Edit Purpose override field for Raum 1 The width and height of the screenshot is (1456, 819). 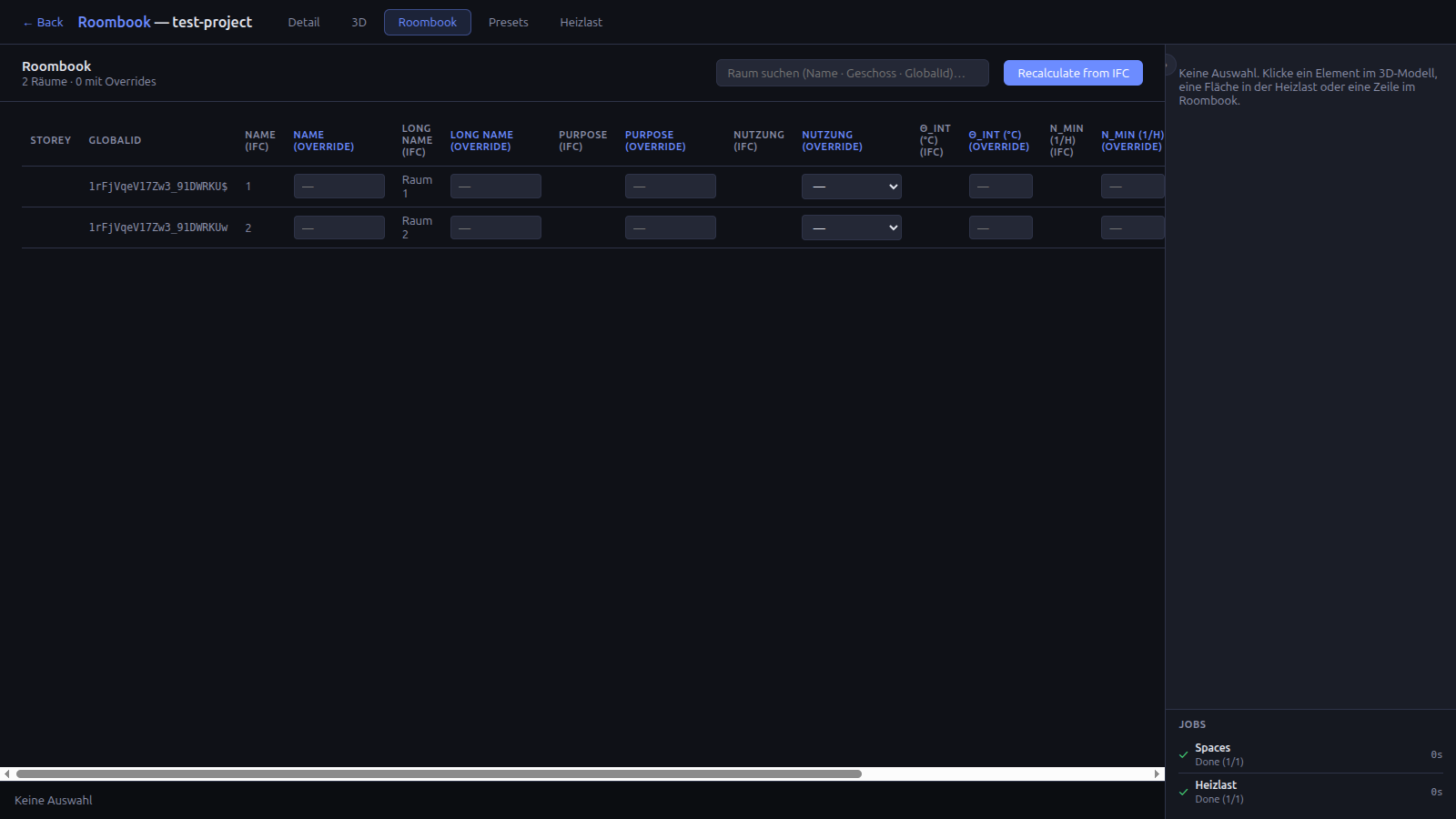tap(670, 187)
